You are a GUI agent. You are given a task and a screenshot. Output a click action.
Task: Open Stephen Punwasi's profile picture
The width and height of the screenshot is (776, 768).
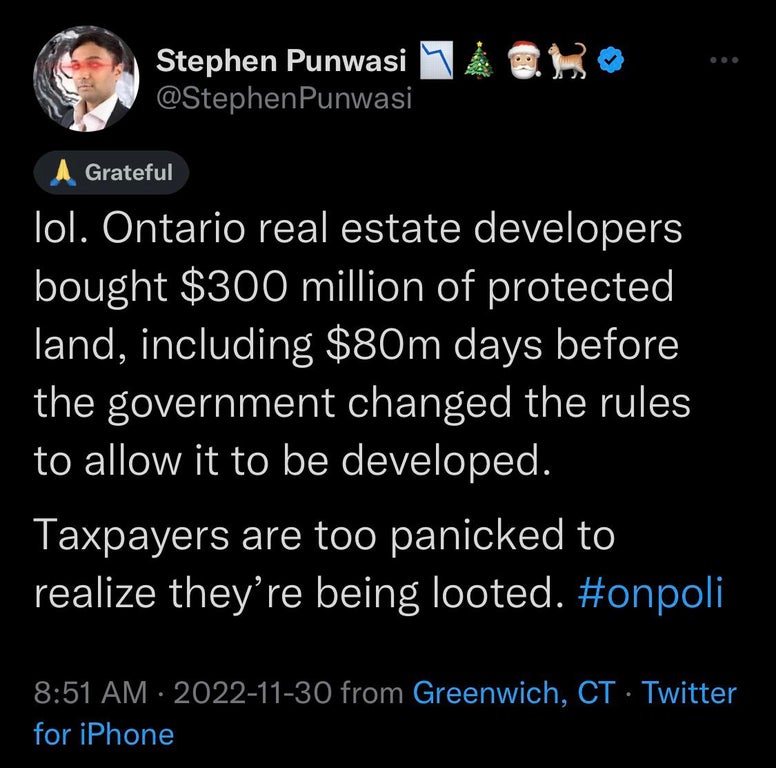click(x=85, y=79)
